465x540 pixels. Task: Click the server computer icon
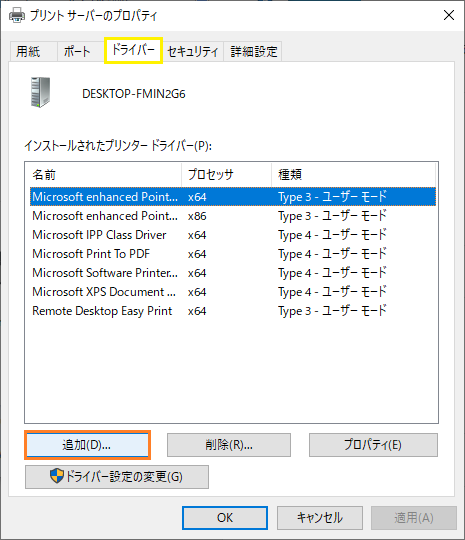point(40,92)
